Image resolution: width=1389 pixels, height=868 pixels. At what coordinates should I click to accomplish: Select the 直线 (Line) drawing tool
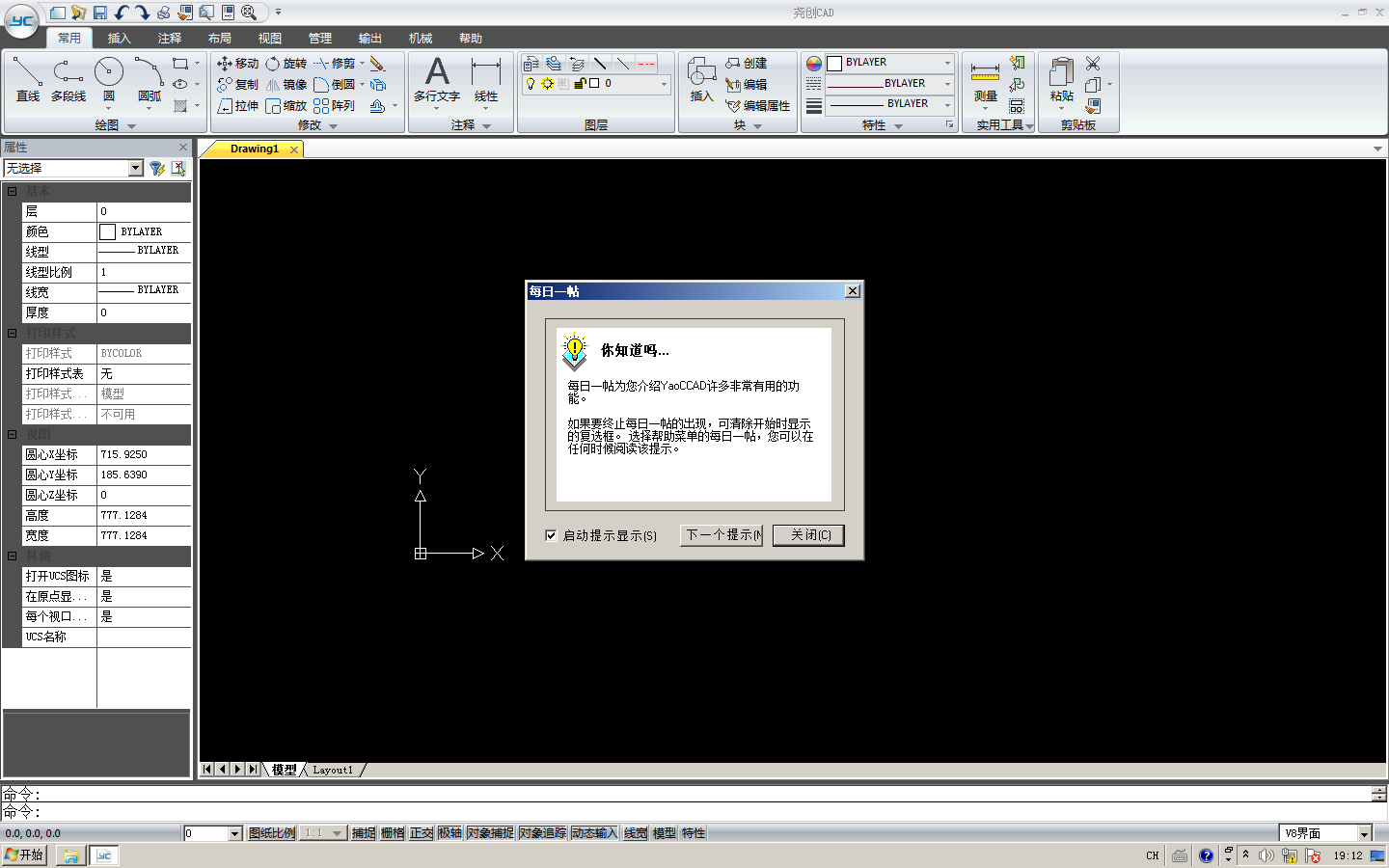coord(28,80)
